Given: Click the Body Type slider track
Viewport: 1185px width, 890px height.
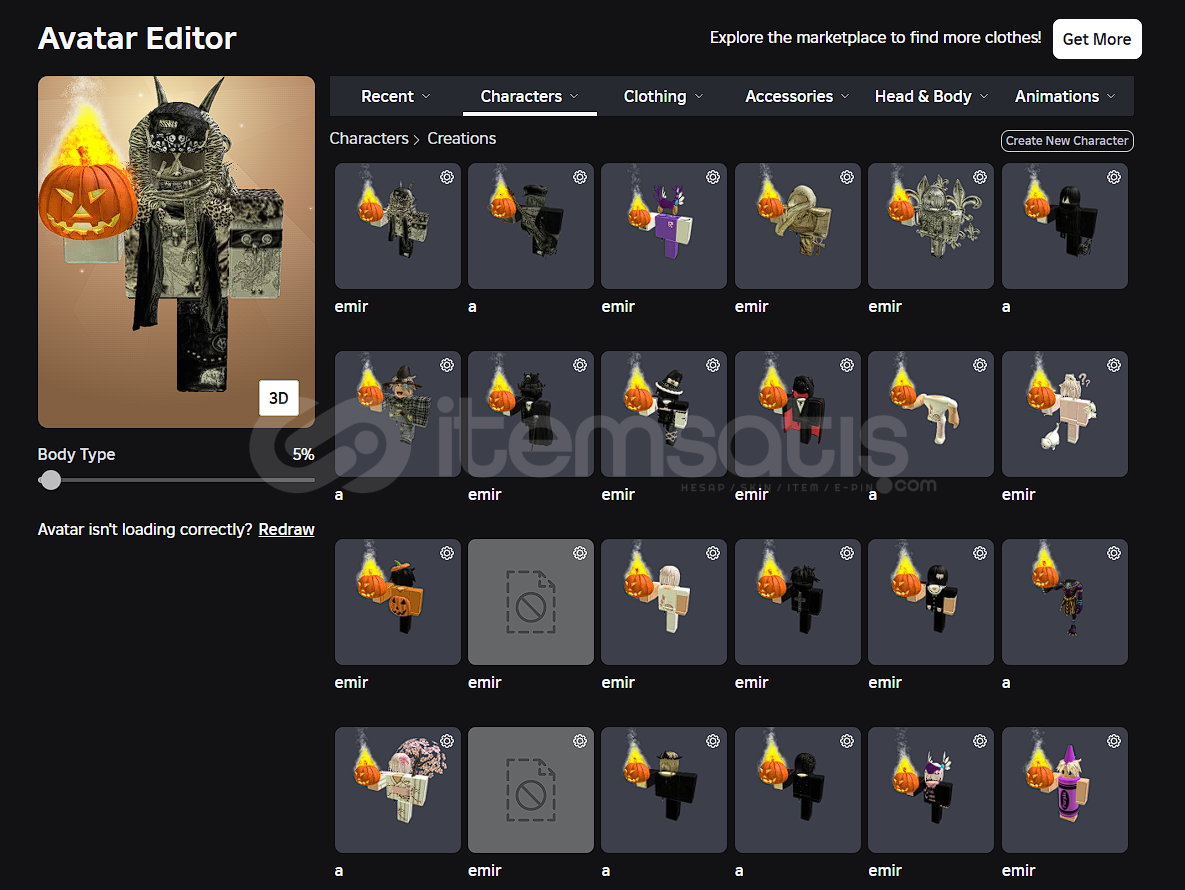Looking at the screenshot, I should tap(176, 480).
